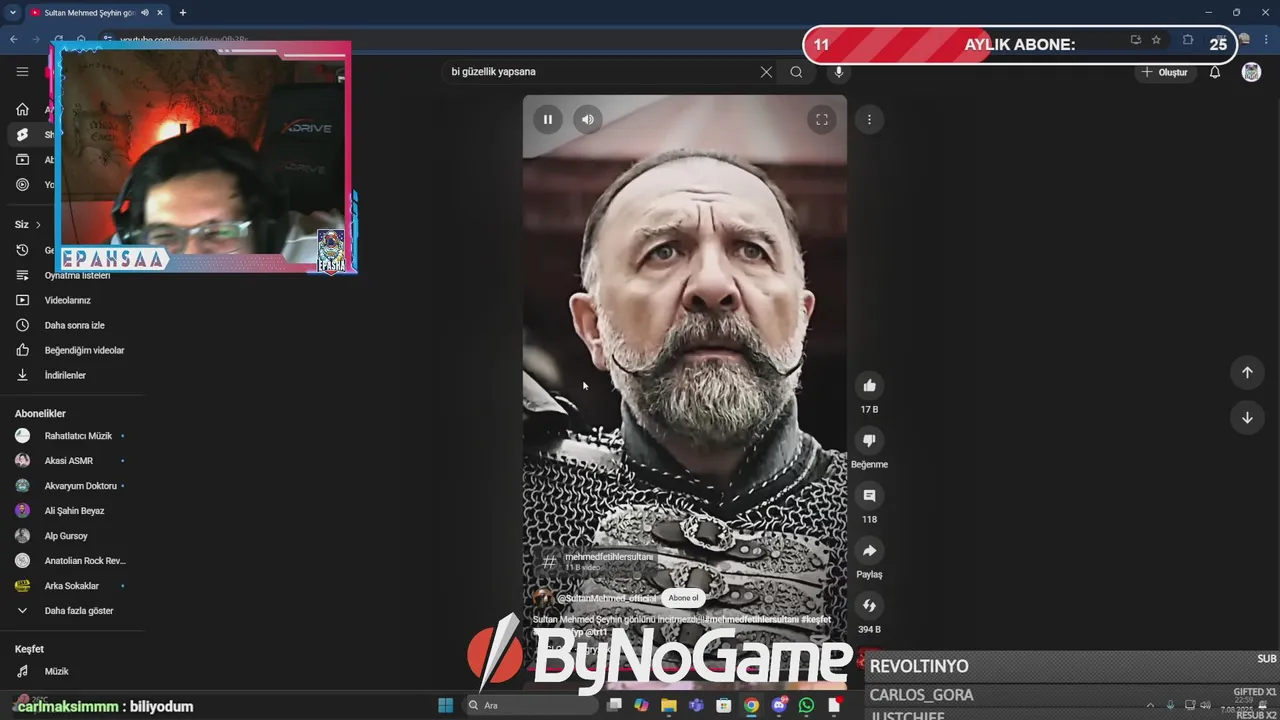Image resolution: width=1280 pixels, height=720 pixels.
Task: Open the YouTube notifications bell
Action: point(1215,72)
